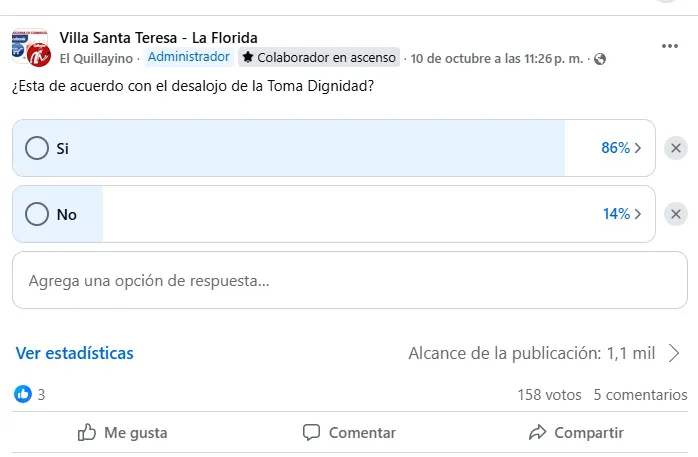This screenshot has width=698, height=457.
Task: Click the Comentar speech bubble button
Action: coord(349,433)
